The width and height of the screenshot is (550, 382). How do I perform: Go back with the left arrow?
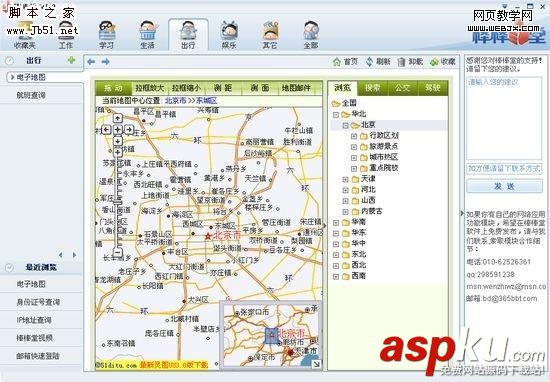point(91,62)
